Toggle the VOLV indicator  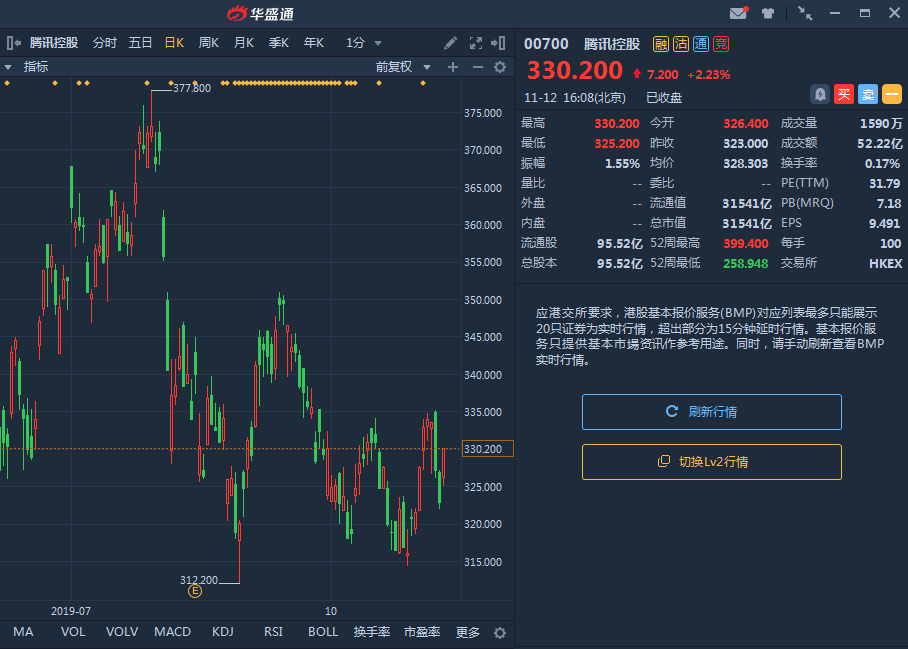coord(122,632)
